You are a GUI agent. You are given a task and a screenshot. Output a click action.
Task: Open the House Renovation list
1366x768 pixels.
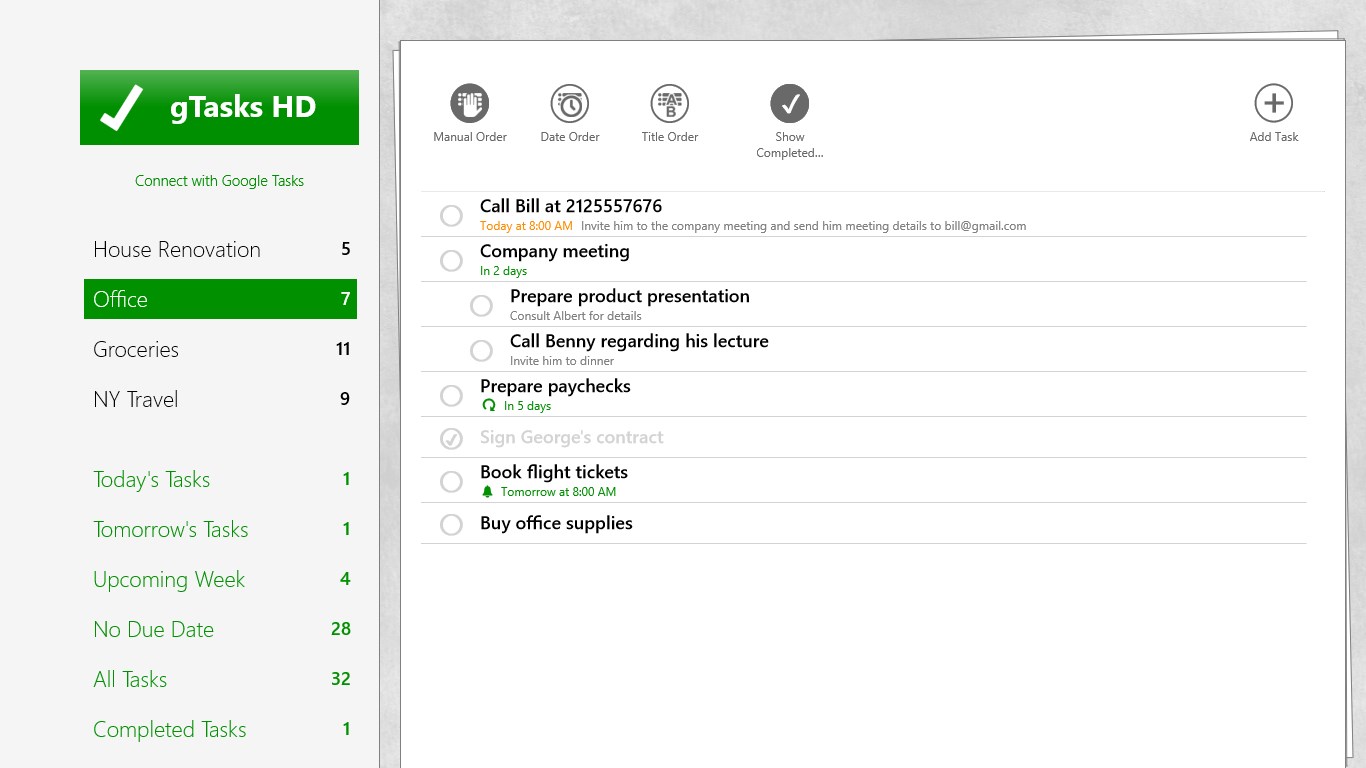tap(177, 250)
